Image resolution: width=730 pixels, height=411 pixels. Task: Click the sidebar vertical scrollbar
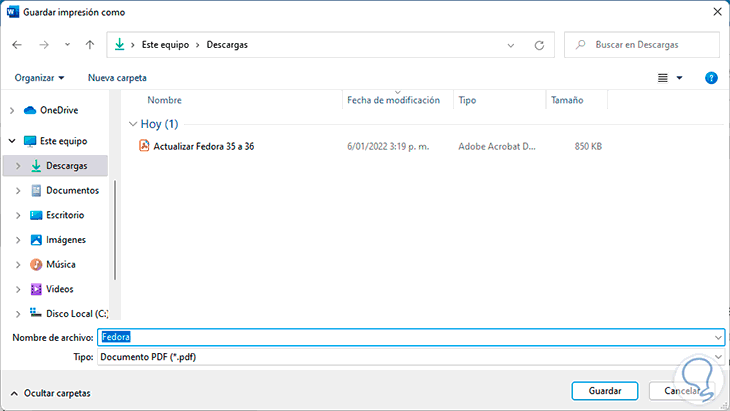click(x=115, y=230)
